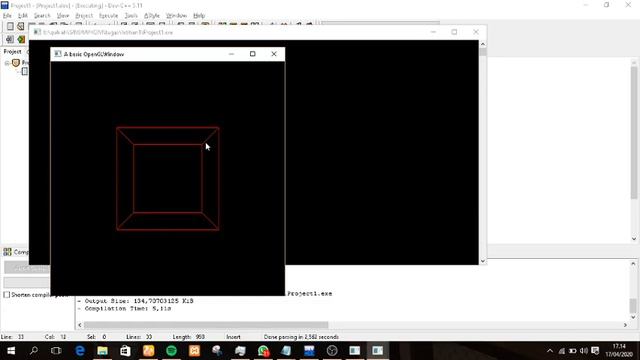Click console window scrollbar down arrow
This screenshot has width=640, height=360.
[x=483, y=261]
